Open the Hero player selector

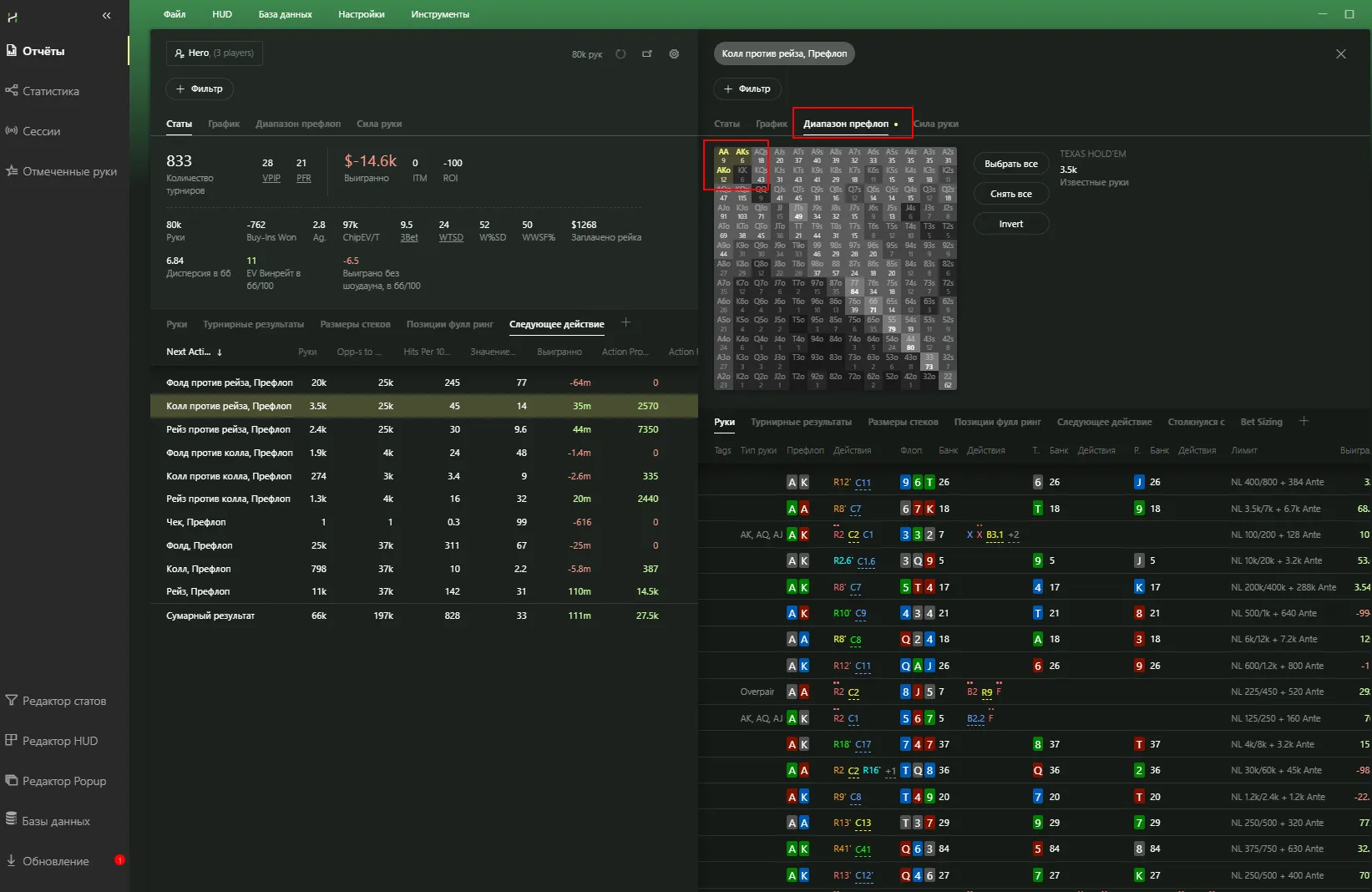coord(214,53)
